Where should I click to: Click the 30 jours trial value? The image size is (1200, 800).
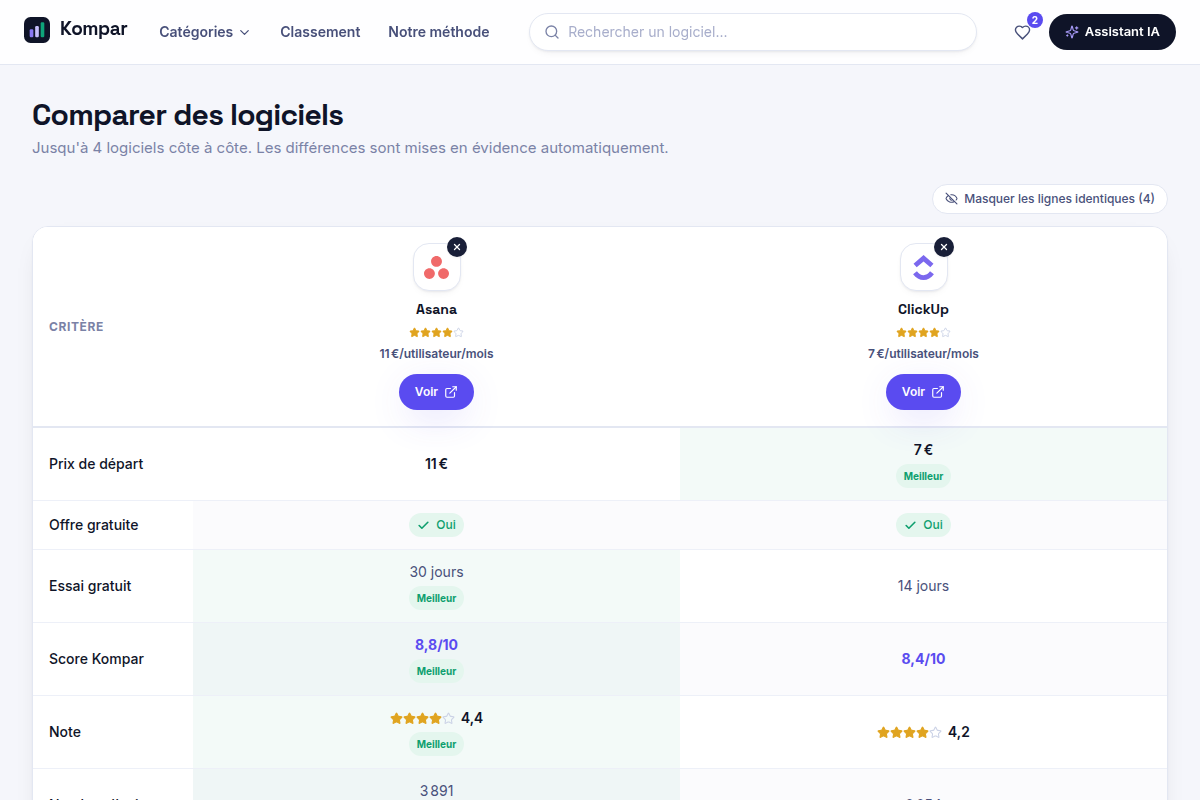coord(436,572)
